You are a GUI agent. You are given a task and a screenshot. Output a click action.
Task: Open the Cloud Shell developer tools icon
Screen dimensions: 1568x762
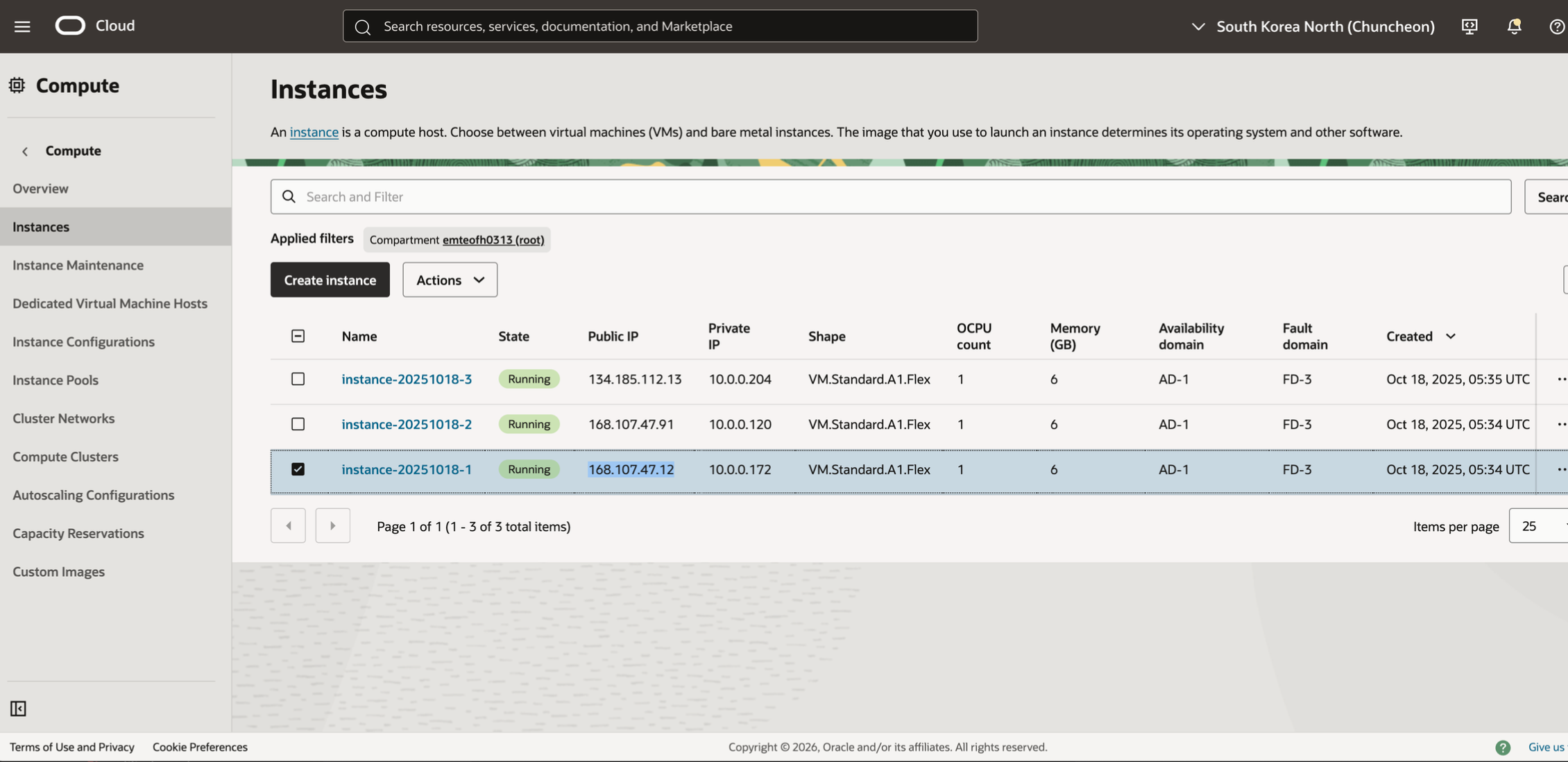1469,26
